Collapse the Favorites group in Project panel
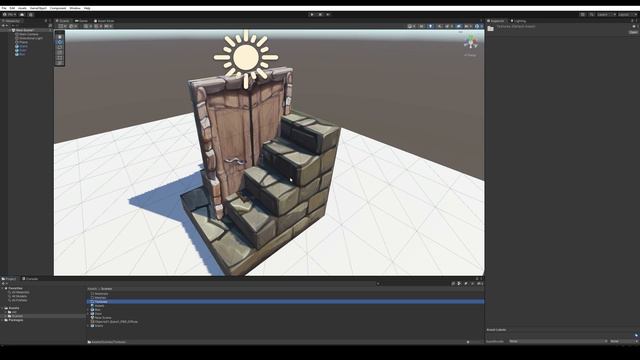640x360 pixels. point(2,288)
